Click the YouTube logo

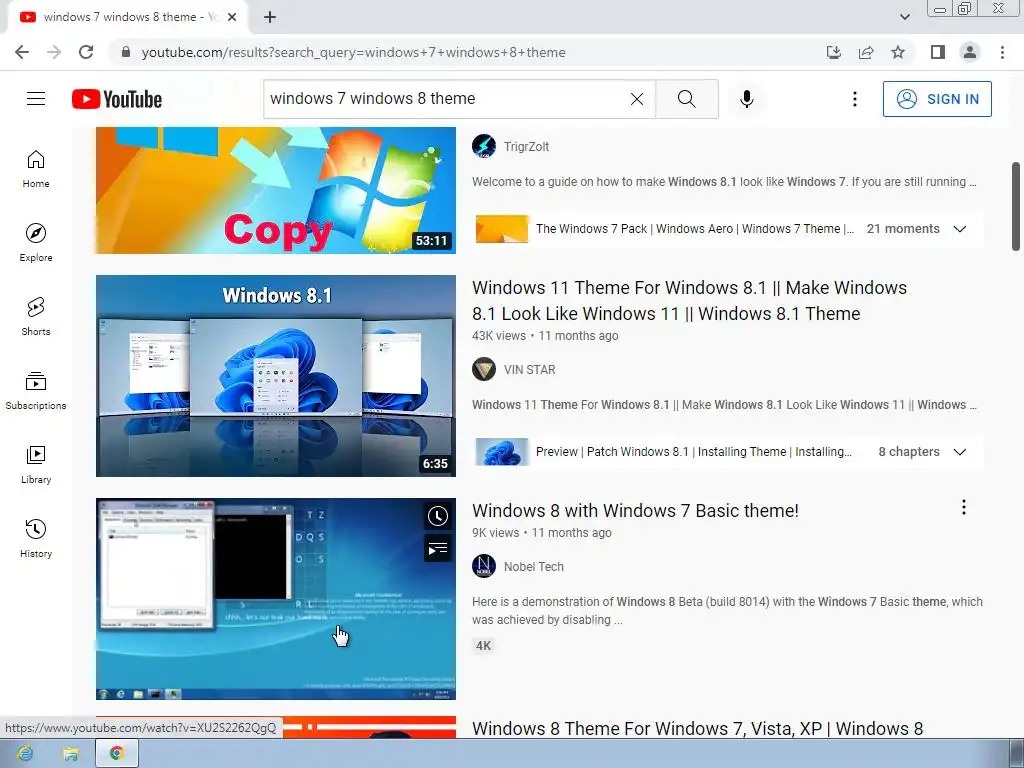point(117,99)
